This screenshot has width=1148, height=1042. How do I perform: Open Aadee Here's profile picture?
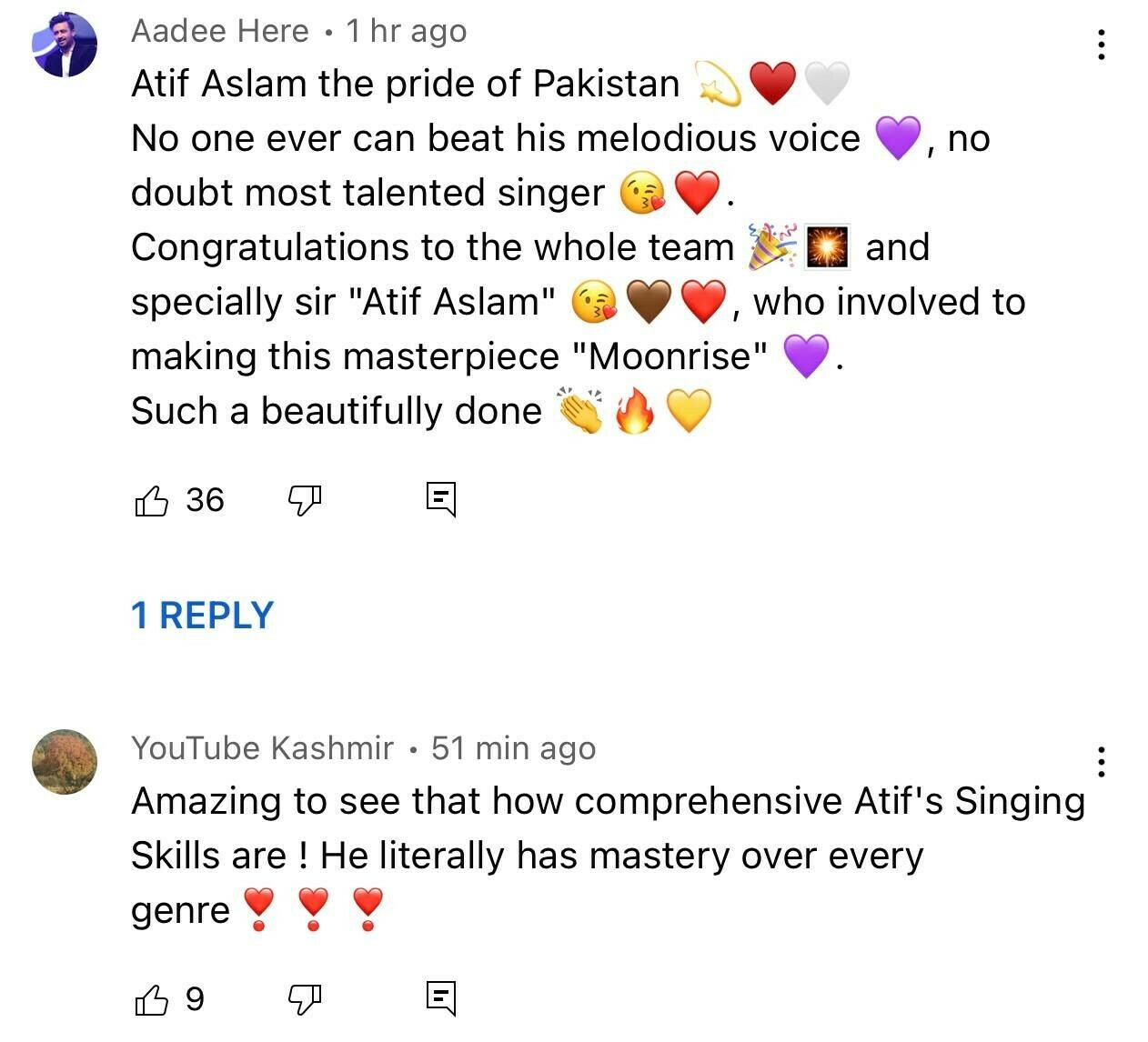click(65, 45)
